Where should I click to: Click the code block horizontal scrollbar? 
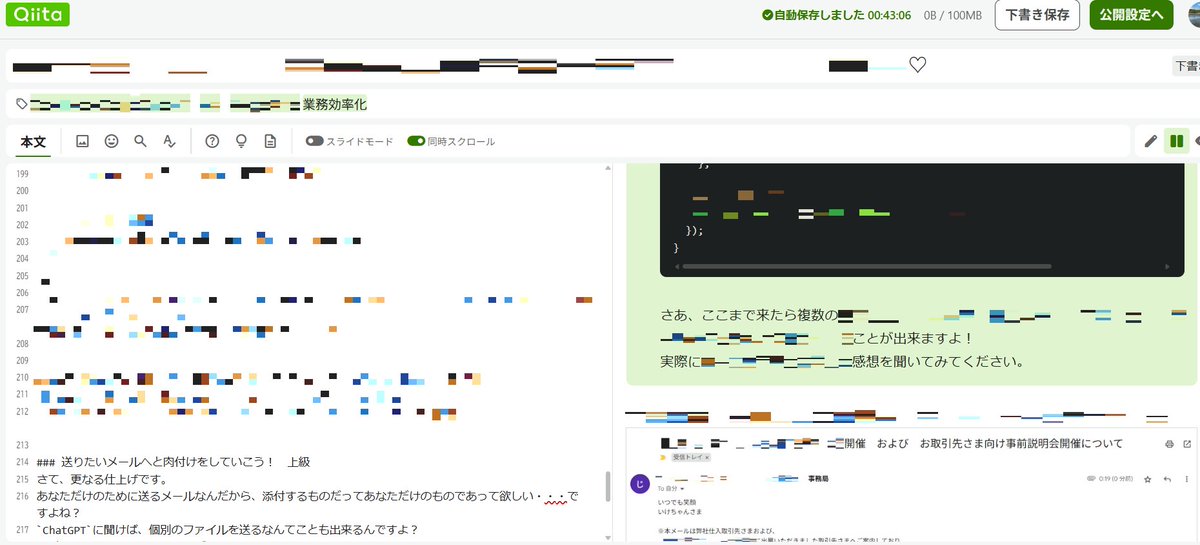(866, 267)
